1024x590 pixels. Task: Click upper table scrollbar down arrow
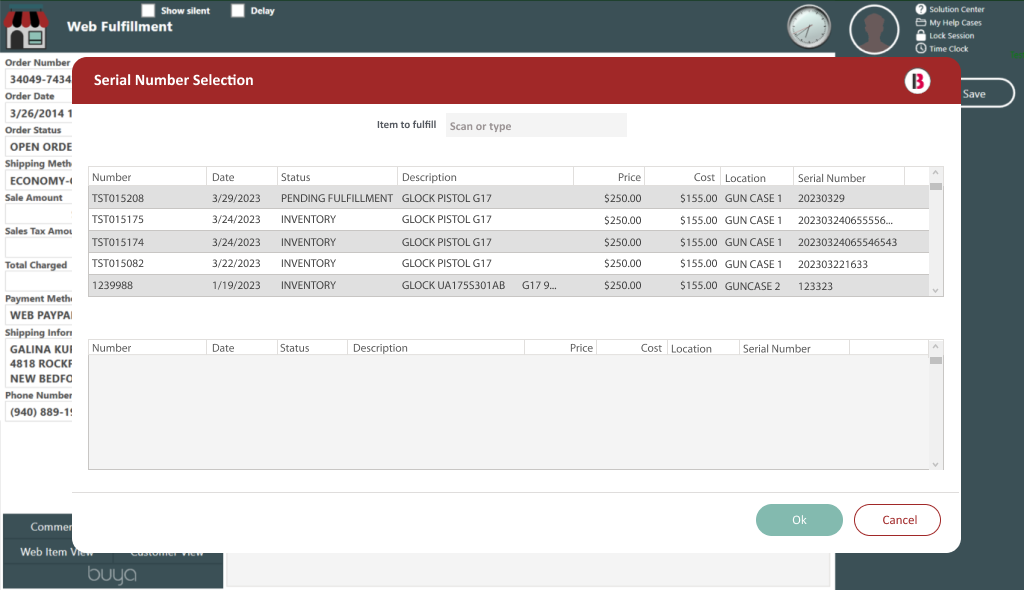935,291
